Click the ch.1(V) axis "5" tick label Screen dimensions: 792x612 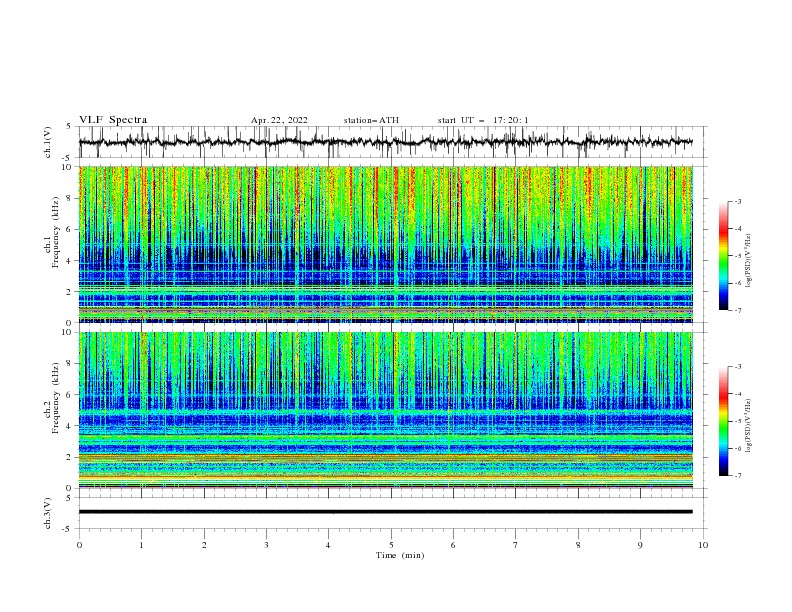point(70,127)
